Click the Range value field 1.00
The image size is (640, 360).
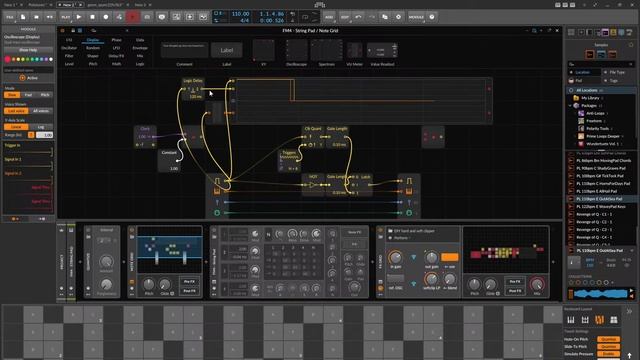click(x=44, y=135)
